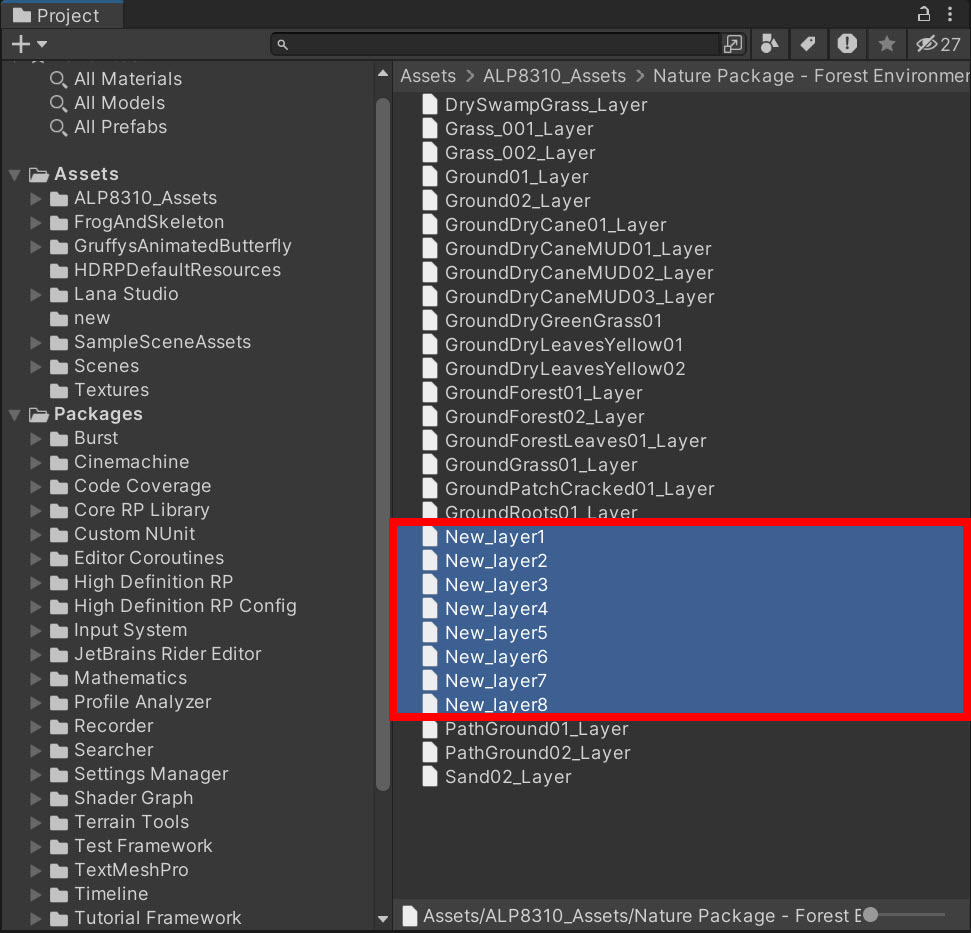This screenshot has height=933, width=971.
Task: Select the Grass_002_Layer file icon
Action: pos(430,153)
